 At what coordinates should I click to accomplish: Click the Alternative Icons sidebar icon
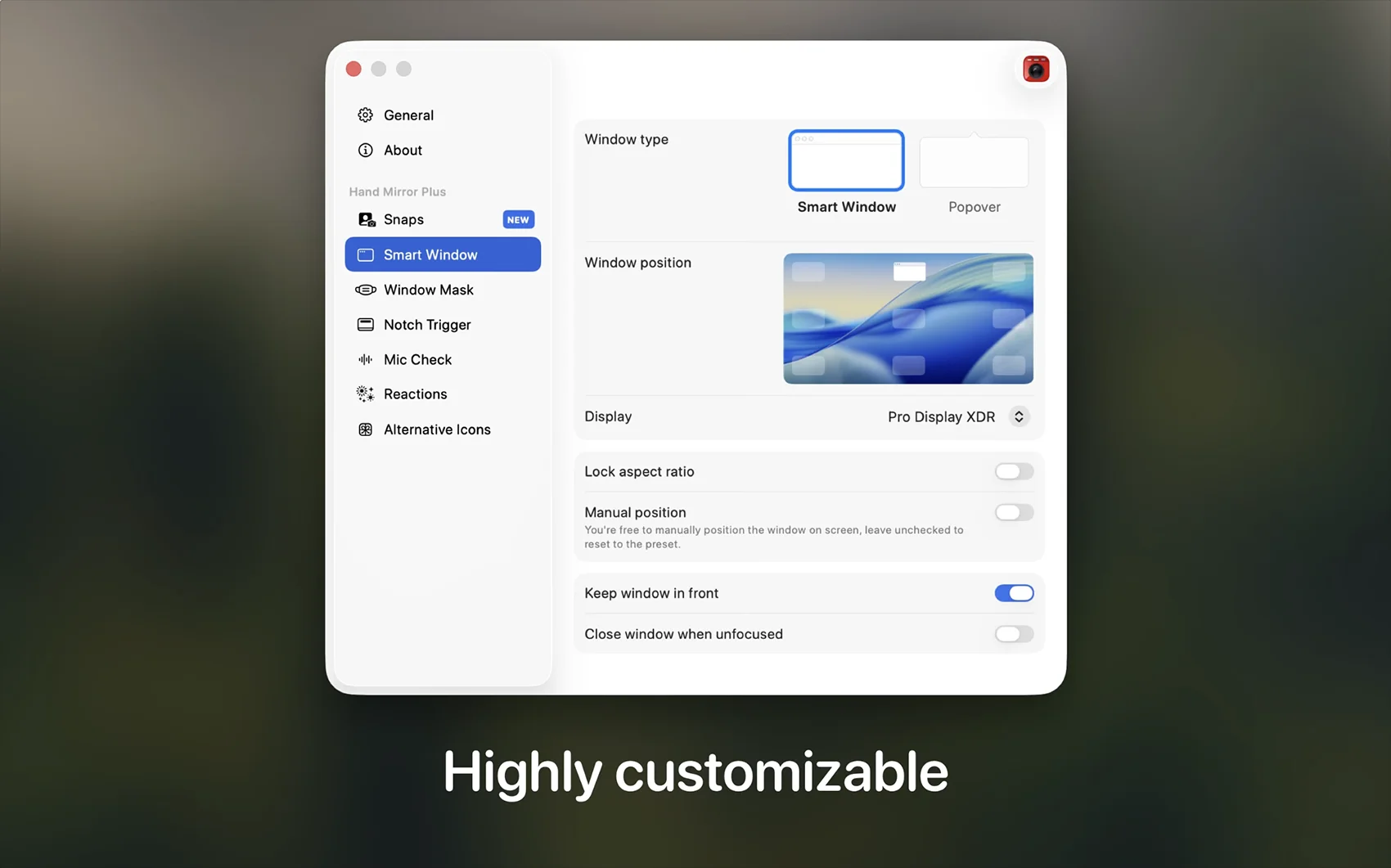coord(365,430)
